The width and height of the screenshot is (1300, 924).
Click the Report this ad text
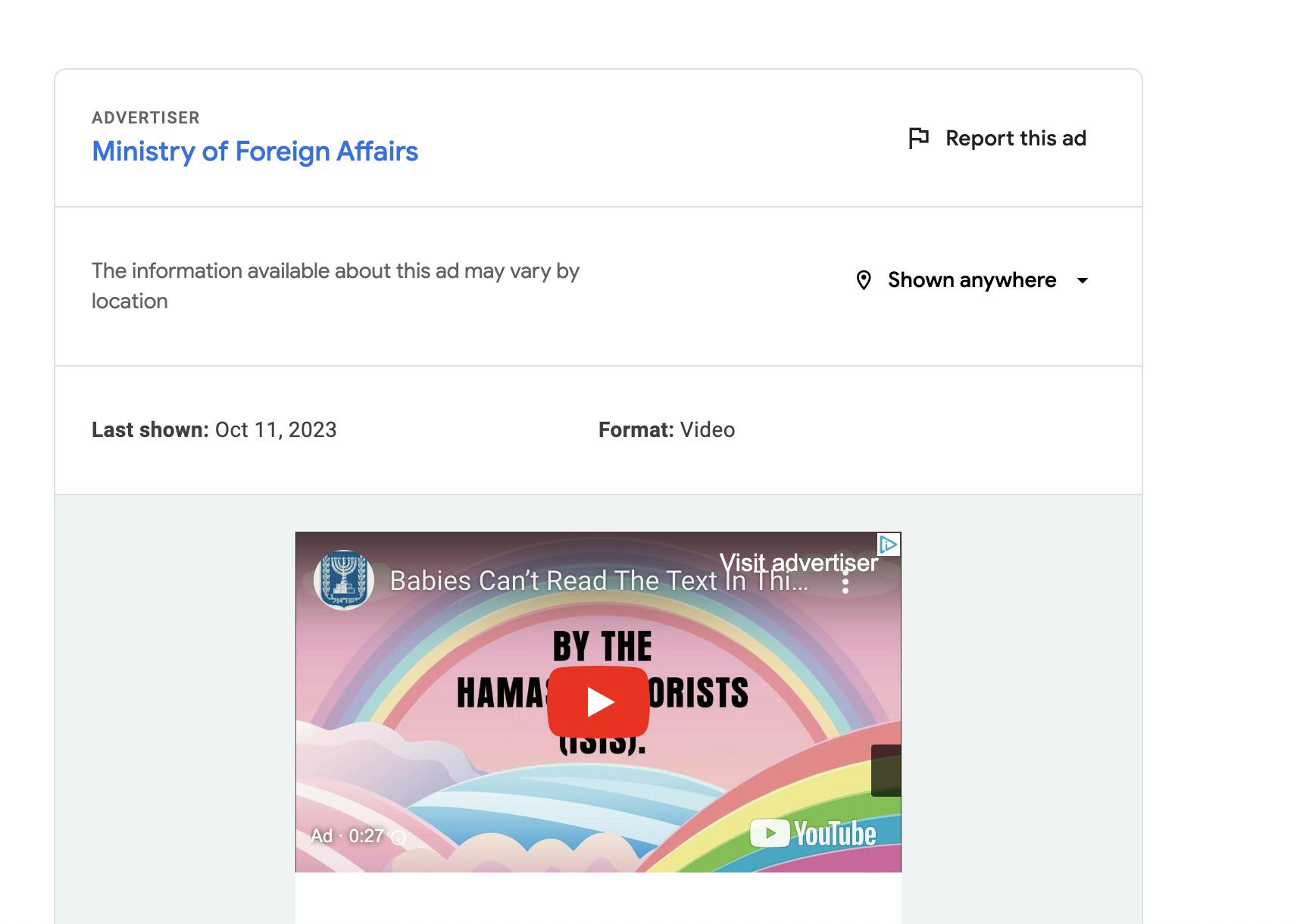point(1016,139)
